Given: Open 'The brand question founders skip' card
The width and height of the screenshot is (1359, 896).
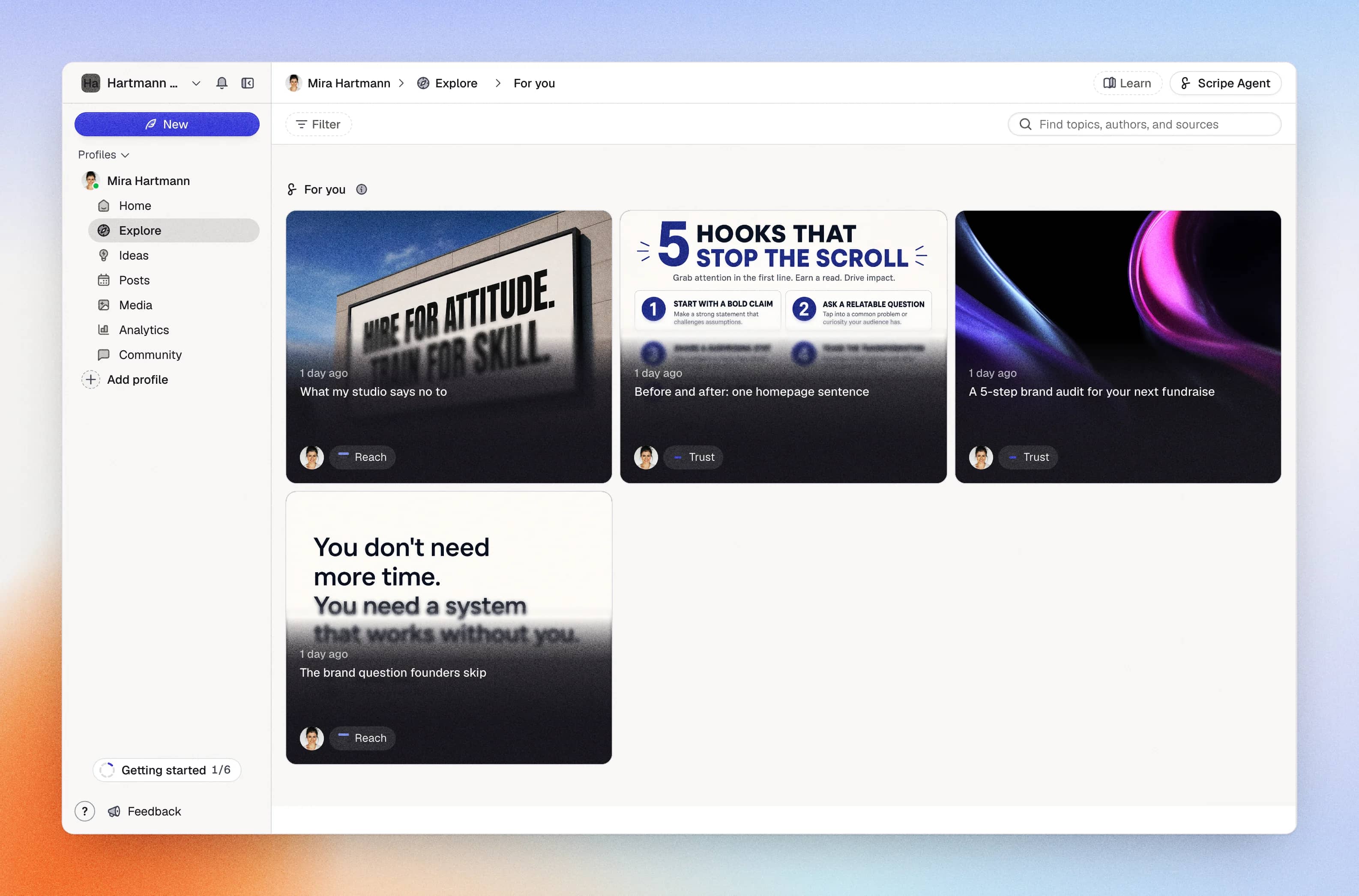Looking at the screenshot, I should point(449,627).
